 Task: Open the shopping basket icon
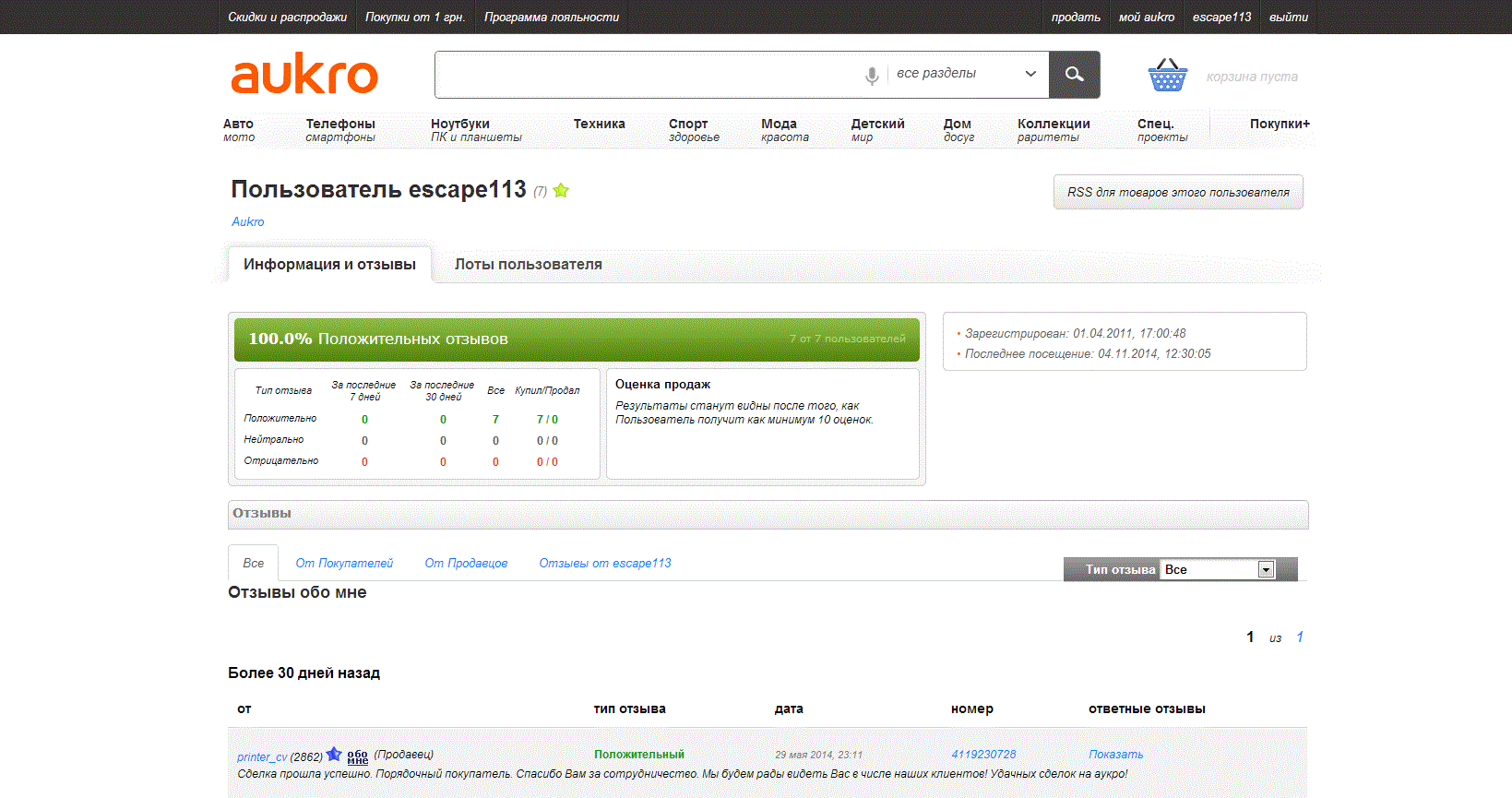[x=1167, y=76]
